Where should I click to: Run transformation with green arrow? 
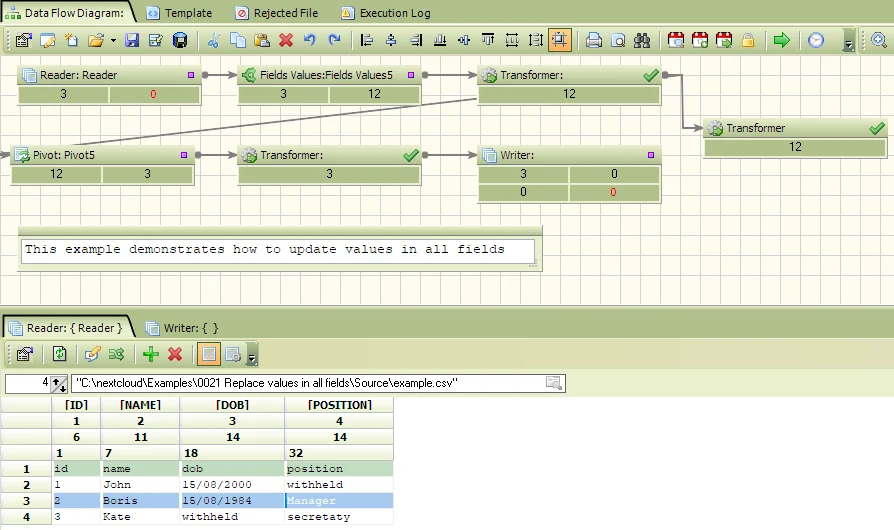click(782, 40)
